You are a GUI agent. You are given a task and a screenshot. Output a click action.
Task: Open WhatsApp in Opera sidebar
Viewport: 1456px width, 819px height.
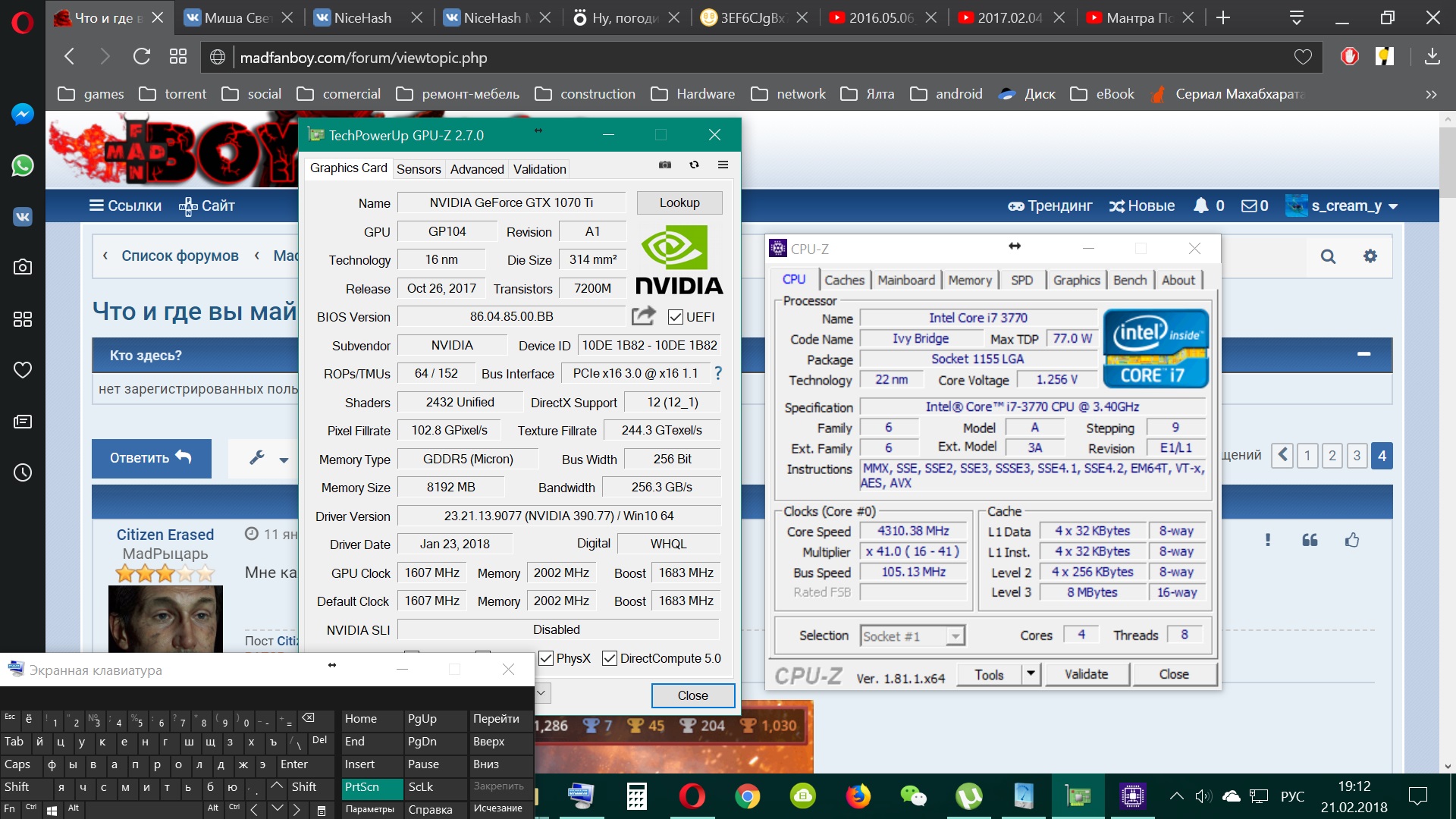[23, 165]
